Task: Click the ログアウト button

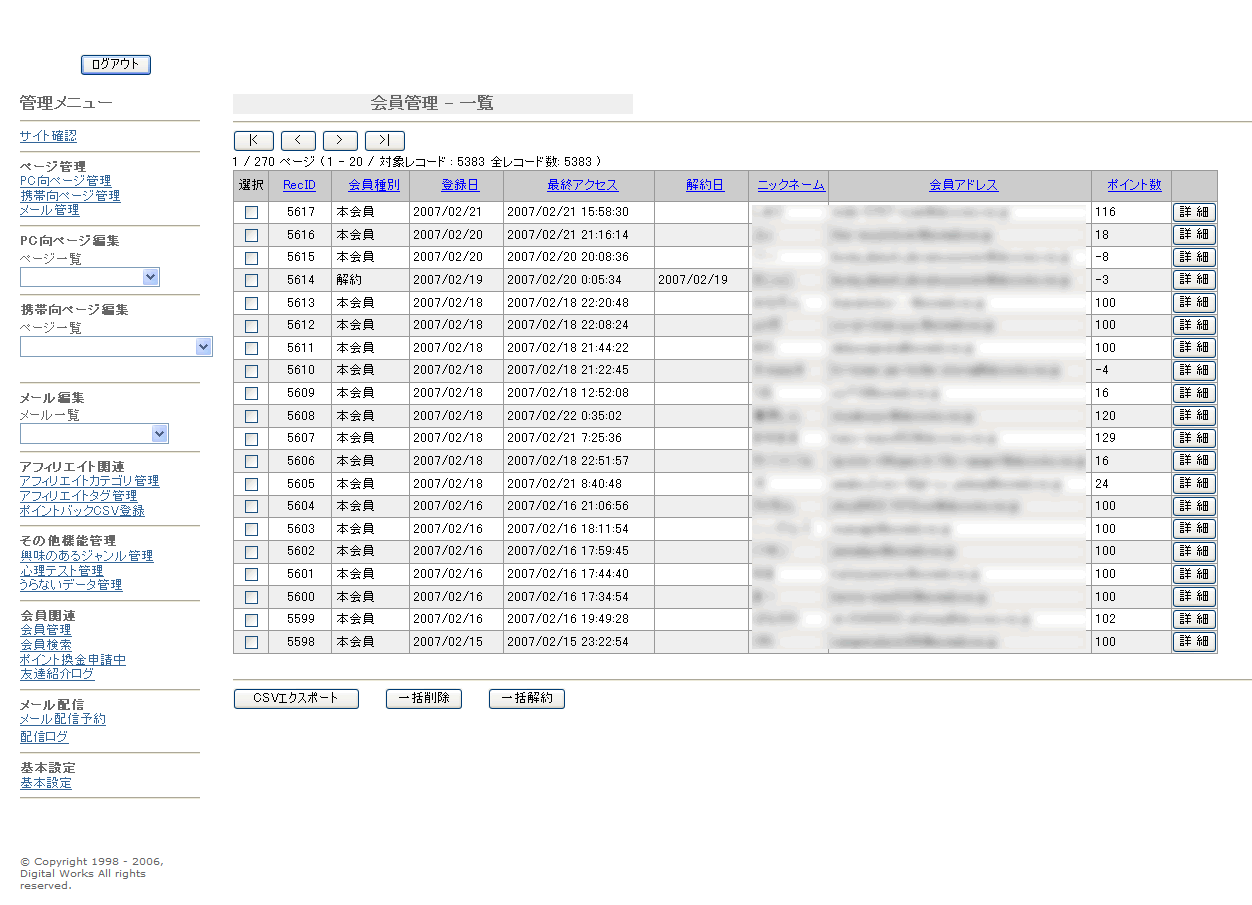Action: pyautogui.click(x=116, y=65)
